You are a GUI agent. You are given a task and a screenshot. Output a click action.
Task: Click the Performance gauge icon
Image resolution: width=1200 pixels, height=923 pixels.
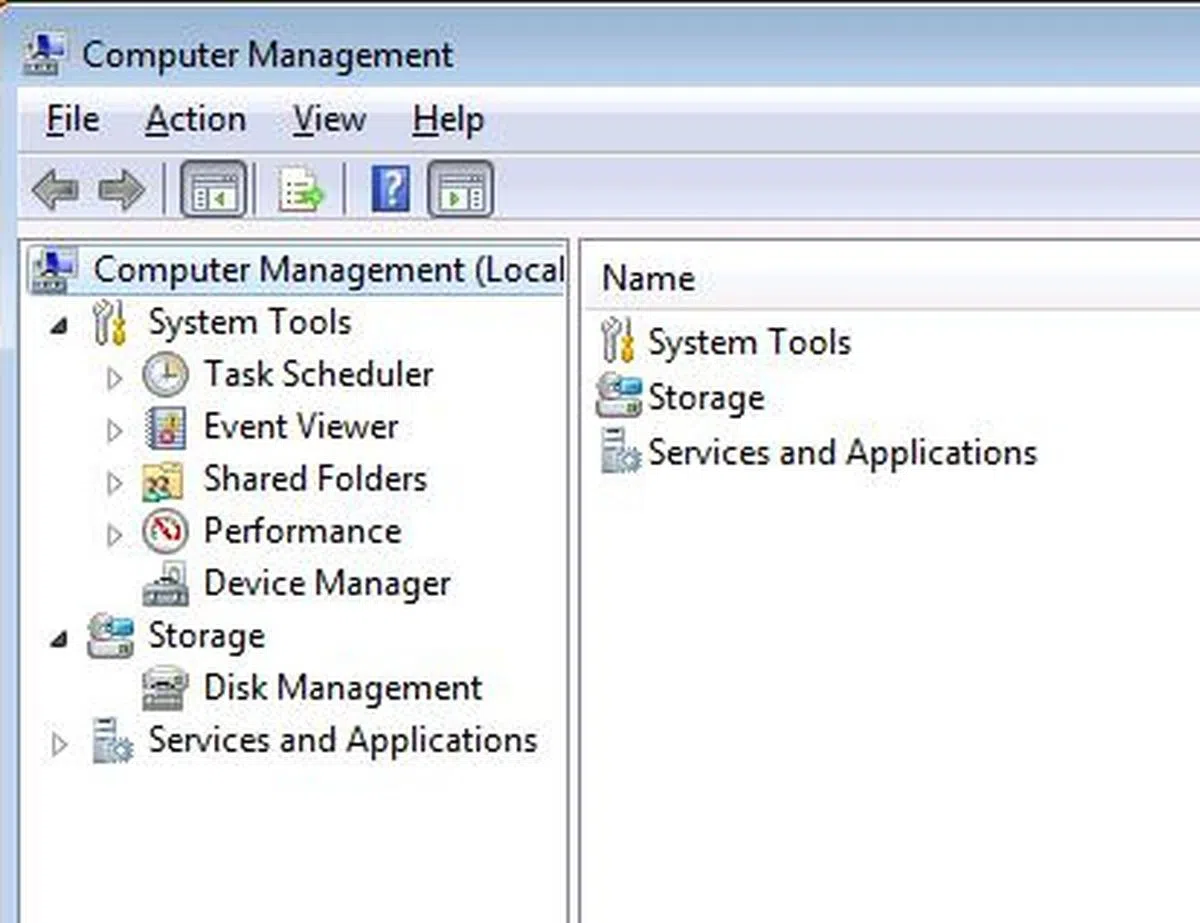coord(165,532)
